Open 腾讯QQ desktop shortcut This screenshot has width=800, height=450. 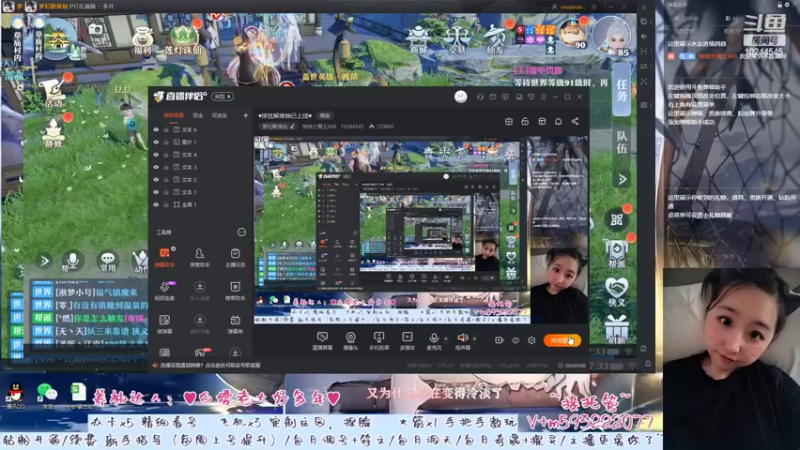[16, 396]
